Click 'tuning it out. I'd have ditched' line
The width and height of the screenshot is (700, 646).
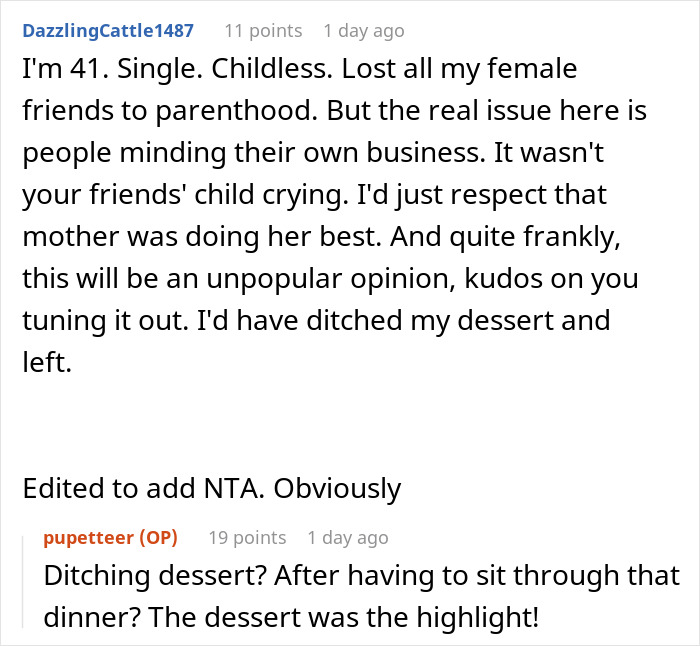pyautogui.click(x=315, y=322)
